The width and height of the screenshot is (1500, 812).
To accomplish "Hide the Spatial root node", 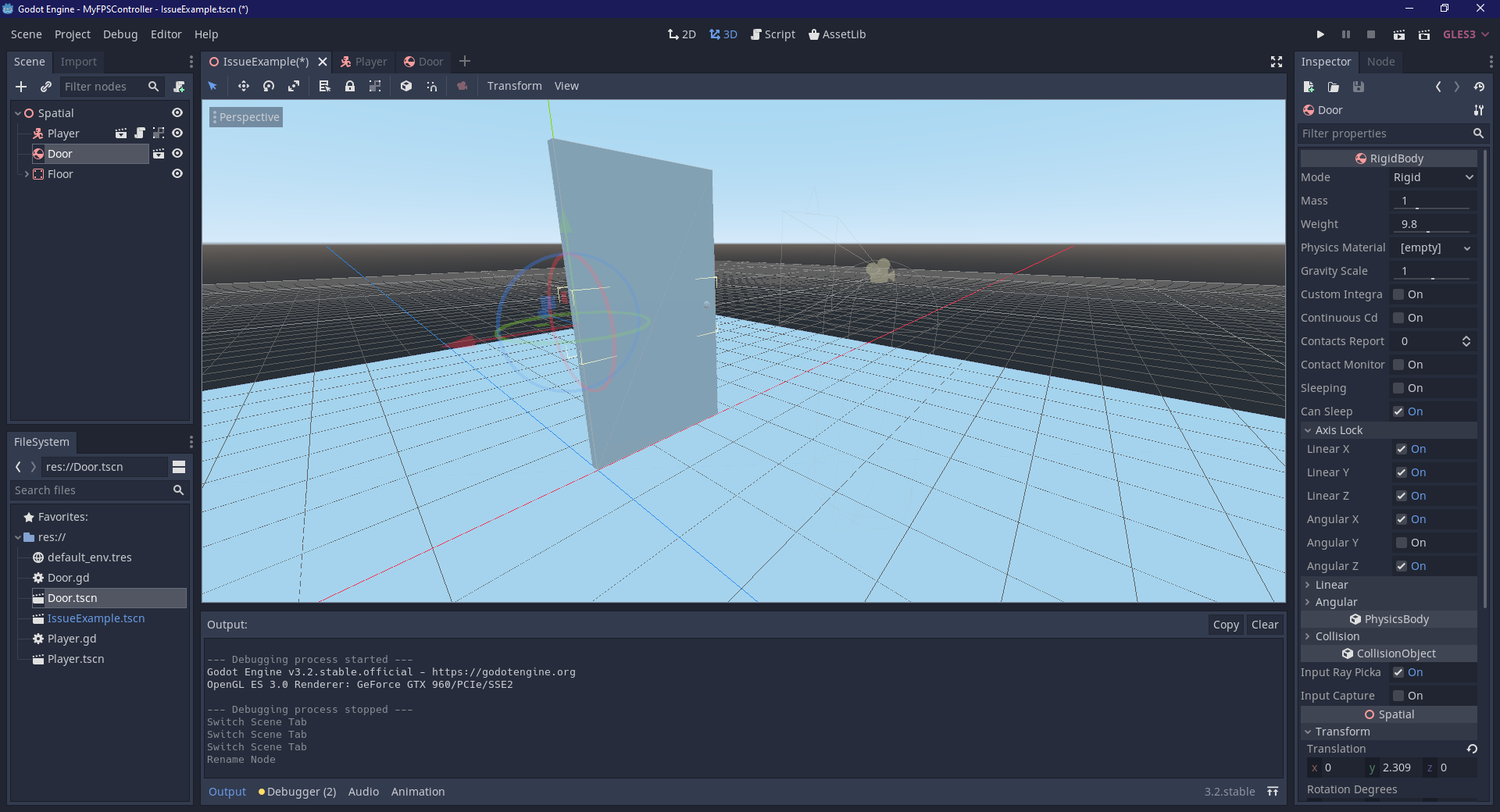I will tap(177, 113).
